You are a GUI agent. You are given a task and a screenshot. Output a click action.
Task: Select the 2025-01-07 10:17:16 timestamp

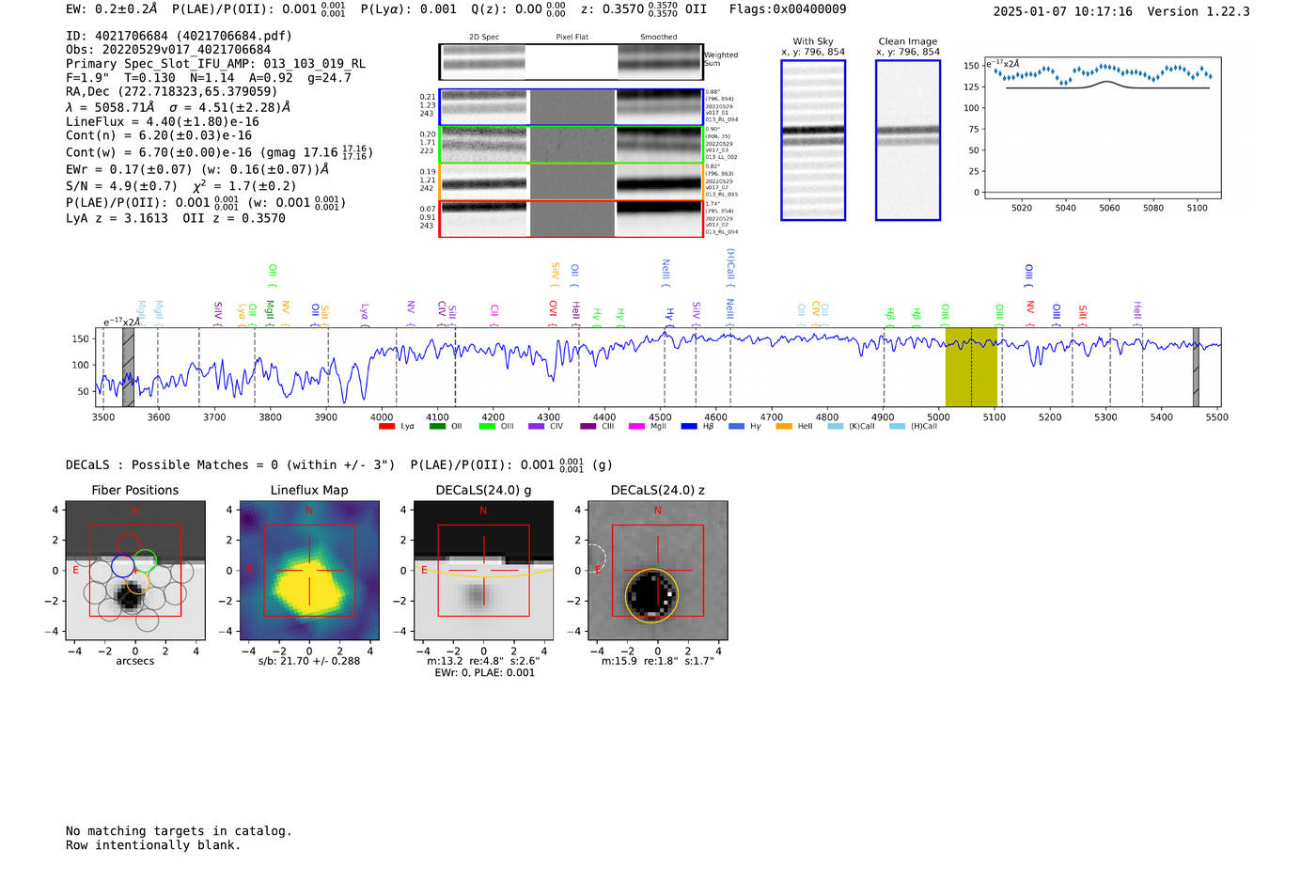click(1063, 11)
